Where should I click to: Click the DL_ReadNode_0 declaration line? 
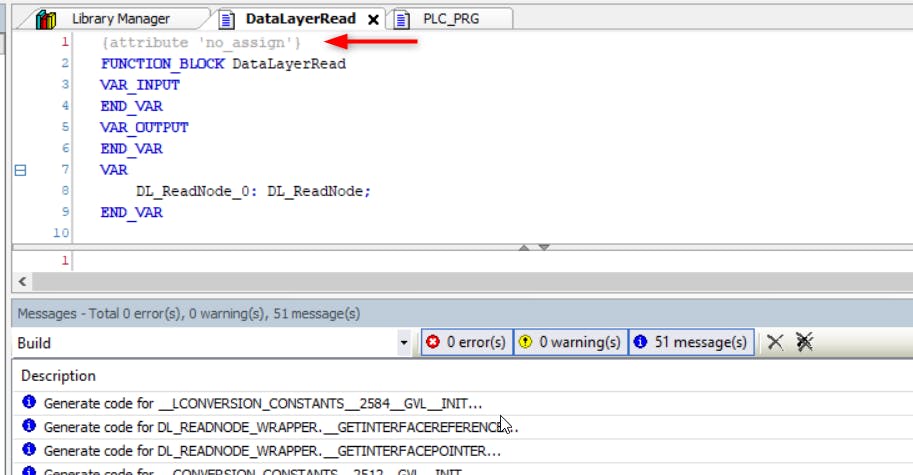[253, 191]
